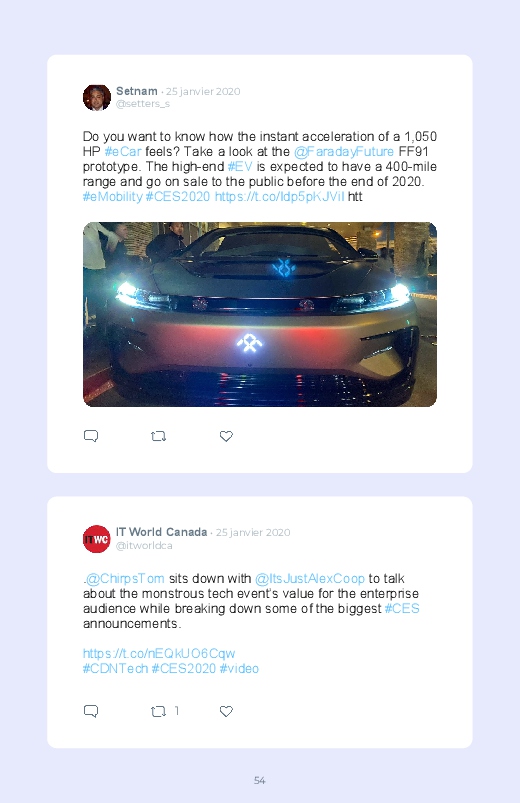Follow the #eMobility hashtag link
The width and height of the screenshot is (520, 803).
(113, 197)
